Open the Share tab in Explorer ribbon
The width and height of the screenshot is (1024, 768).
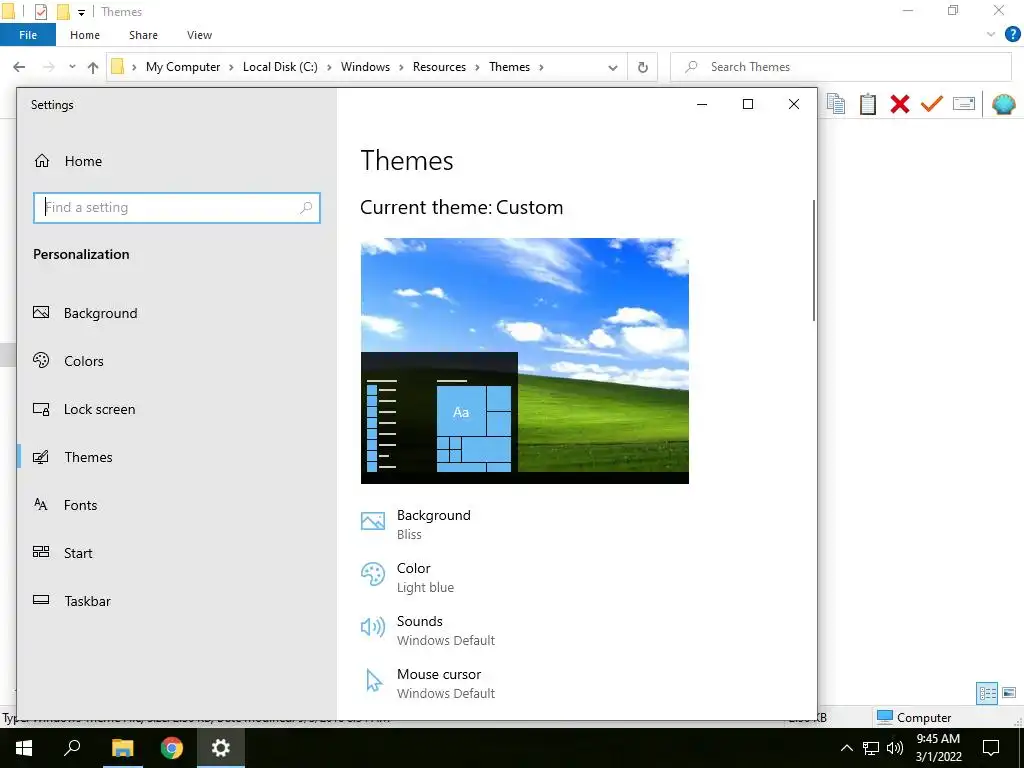tap(143, 35)
